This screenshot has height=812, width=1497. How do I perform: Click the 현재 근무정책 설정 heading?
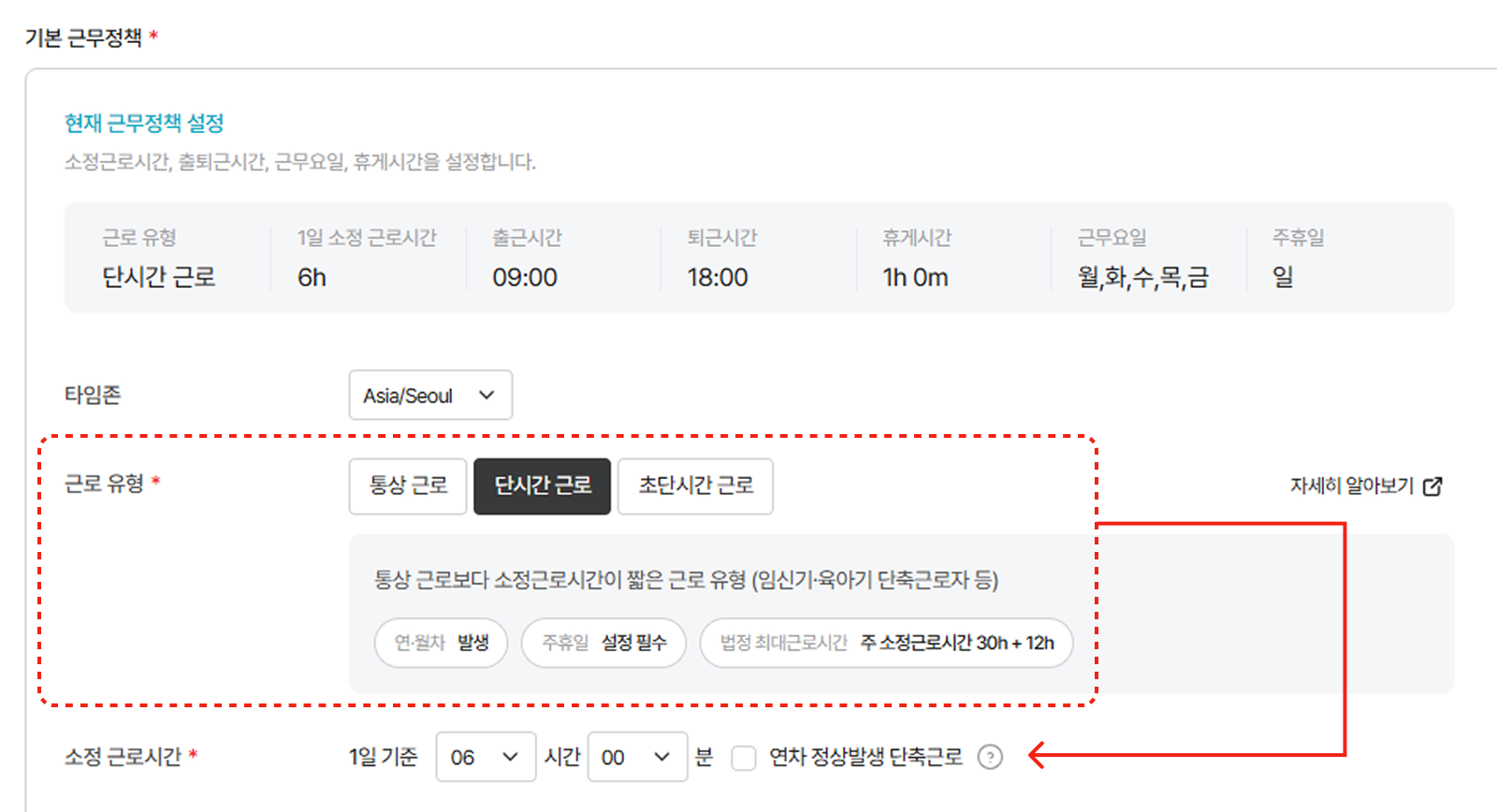144,123
